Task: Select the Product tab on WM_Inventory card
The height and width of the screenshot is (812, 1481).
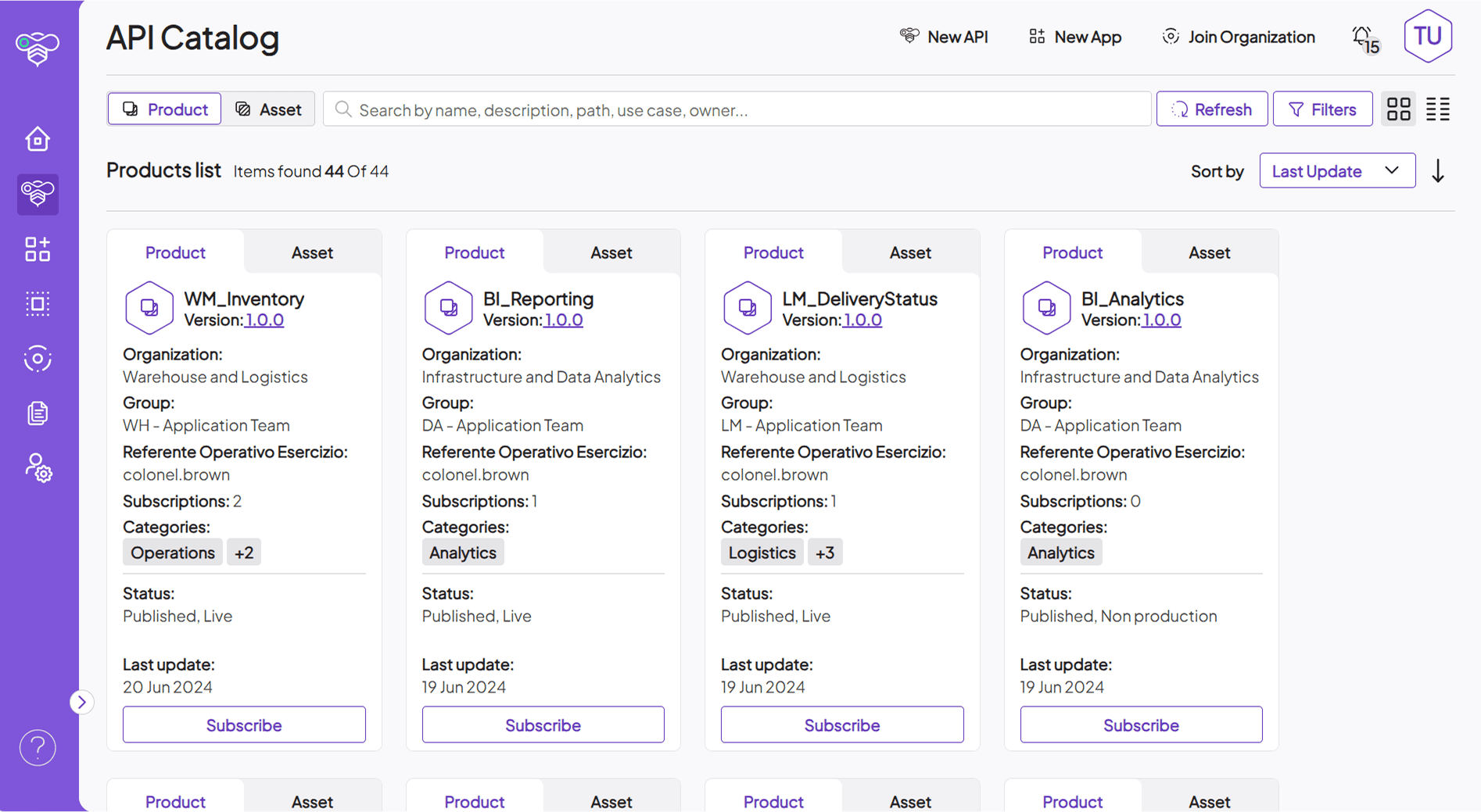Action: [x=175, y=252]
